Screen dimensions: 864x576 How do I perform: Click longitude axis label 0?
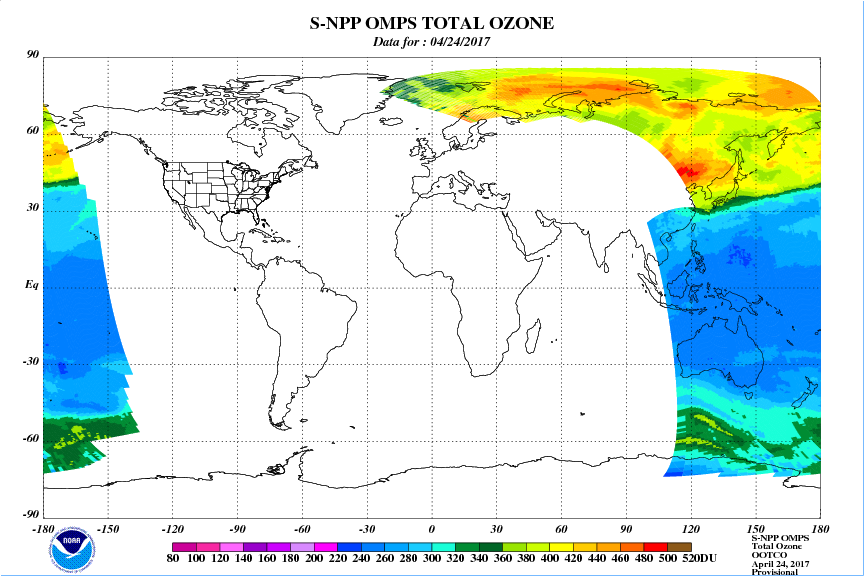click(x=431, y=529)
